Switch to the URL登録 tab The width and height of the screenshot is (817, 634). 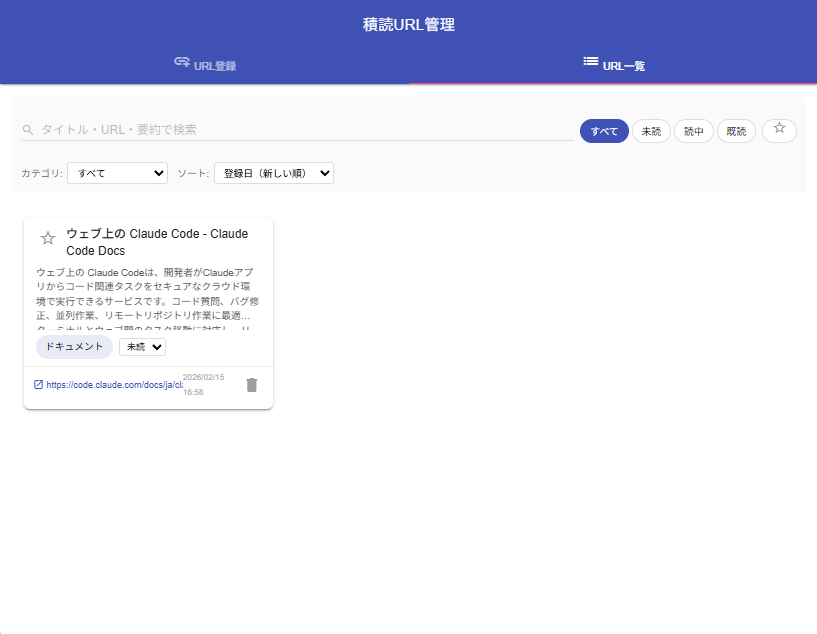tap(207, 64)
